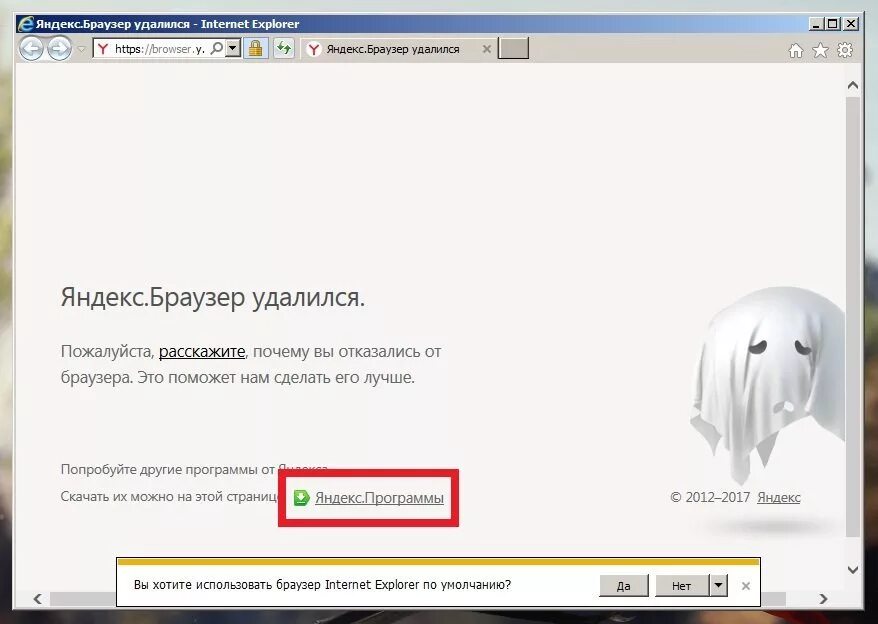Open the Яндекс.Программы link
Image resolution: width=878 pixels, height=624 pixels.
point(379,497)
